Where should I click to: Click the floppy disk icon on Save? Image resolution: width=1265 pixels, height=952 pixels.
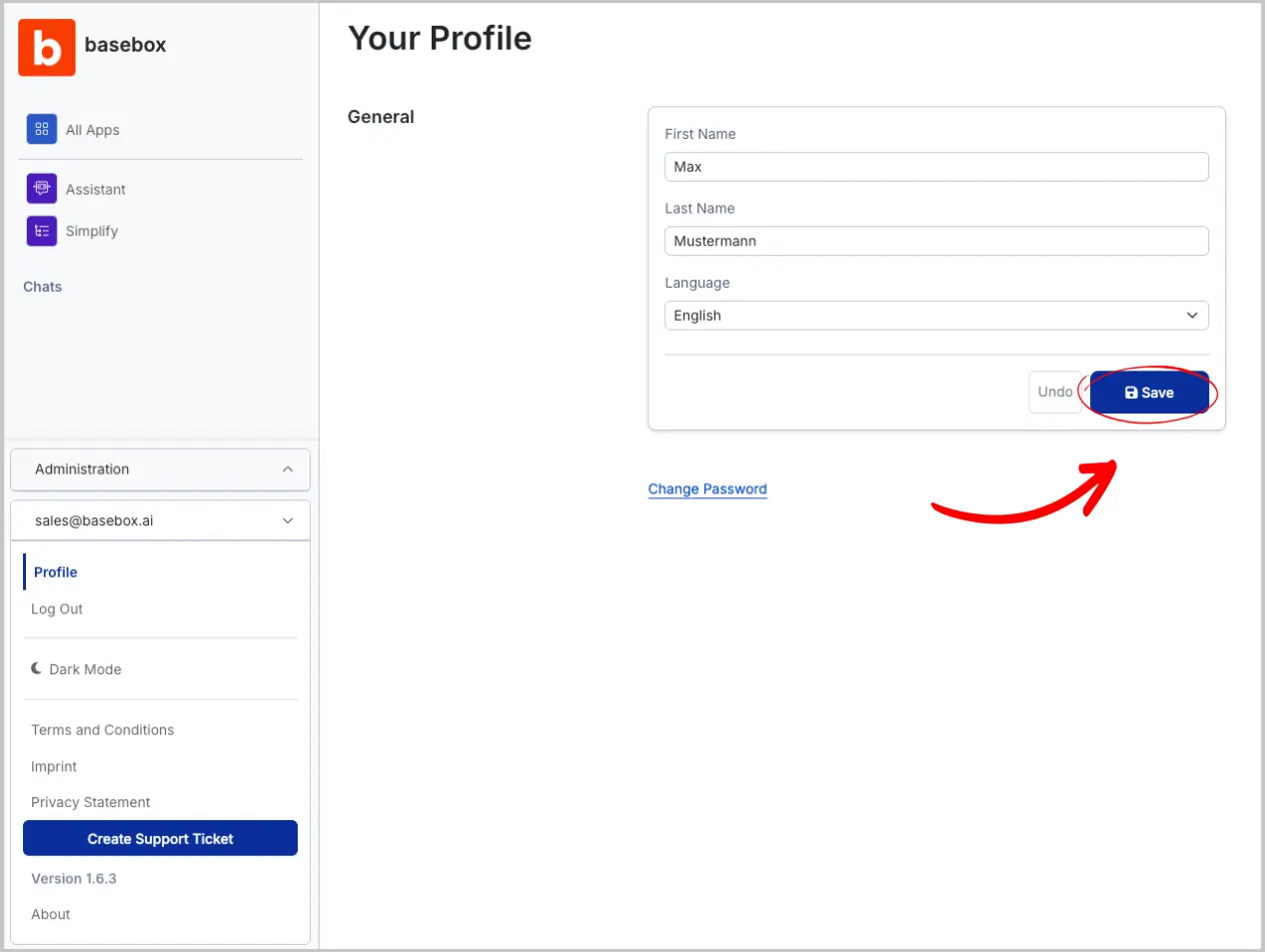(1131, 393)
